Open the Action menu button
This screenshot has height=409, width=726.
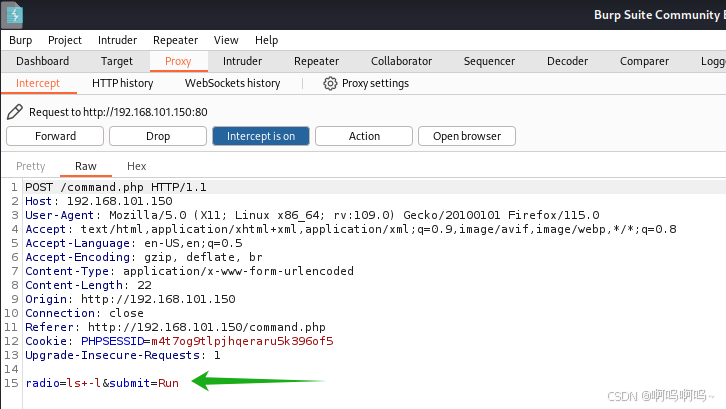click(x=364, y=136)
